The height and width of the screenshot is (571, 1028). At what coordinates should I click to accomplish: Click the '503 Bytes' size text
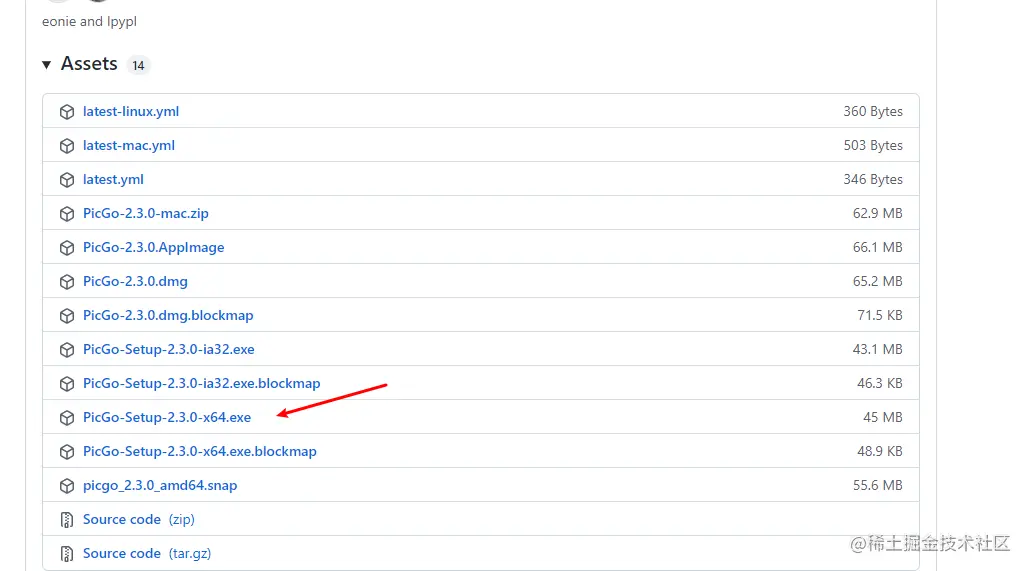point(873,146)
